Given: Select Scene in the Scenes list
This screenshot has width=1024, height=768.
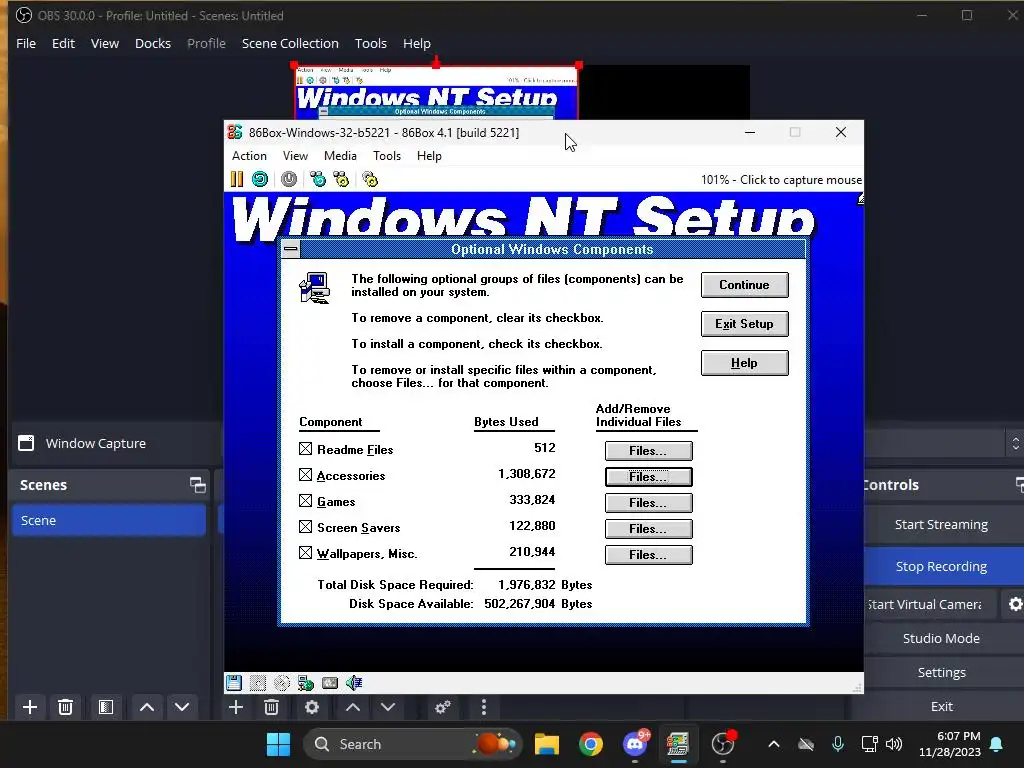Looking at the screenshot, I should pos(108,520).
